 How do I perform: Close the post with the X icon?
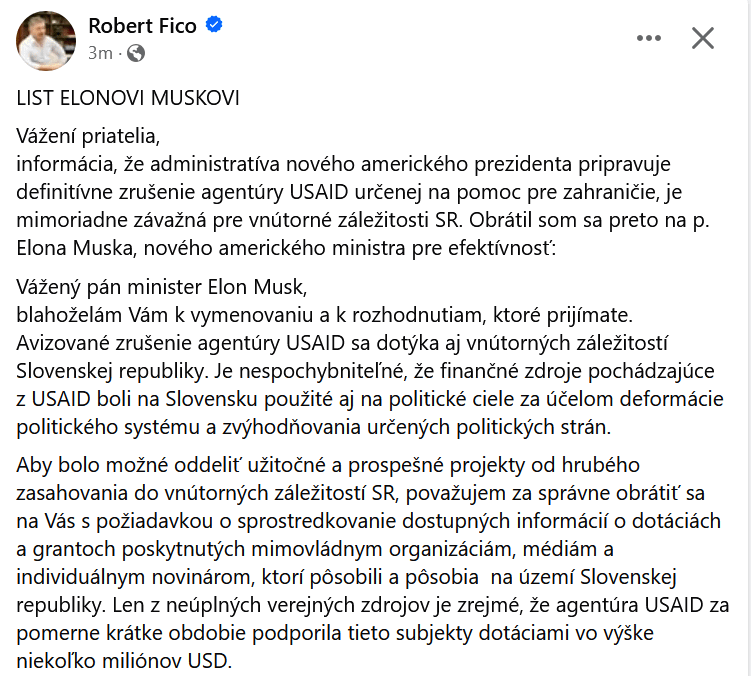[703, 38]
